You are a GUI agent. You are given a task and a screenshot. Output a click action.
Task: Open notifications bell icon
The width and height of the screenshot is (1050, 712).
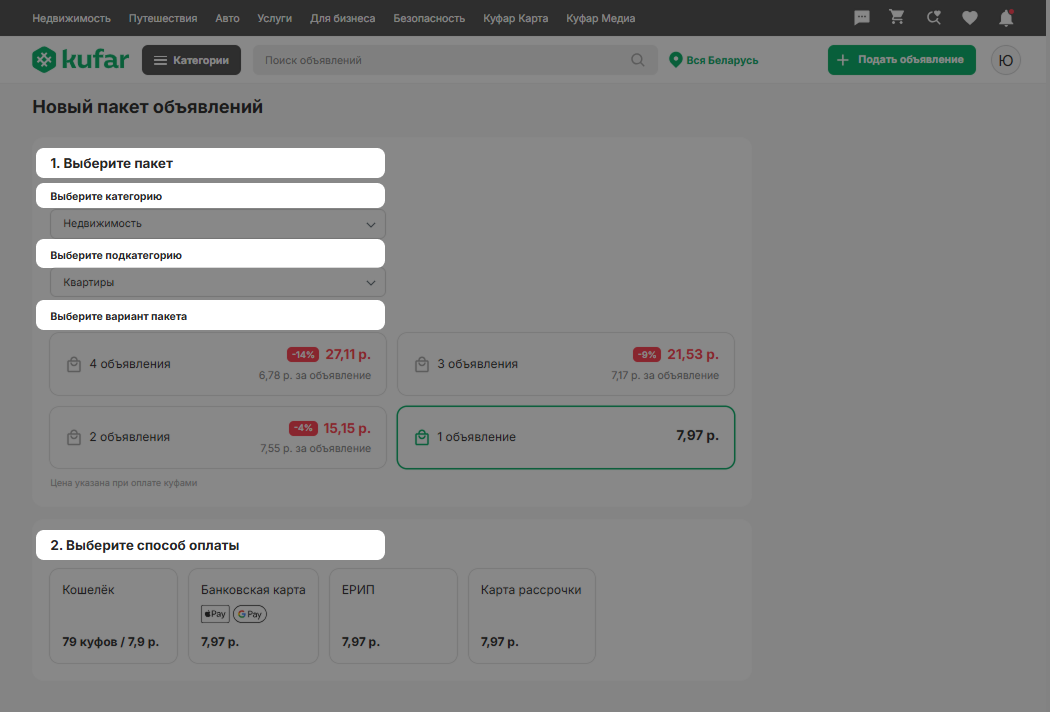1006,18
